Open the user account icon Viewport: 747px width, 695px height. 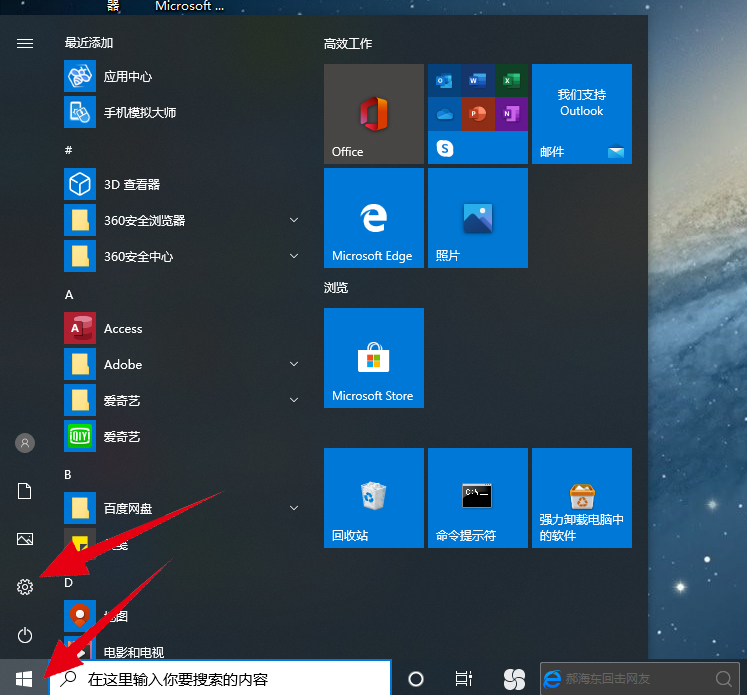pyautogui.click(x=25, y=443)
